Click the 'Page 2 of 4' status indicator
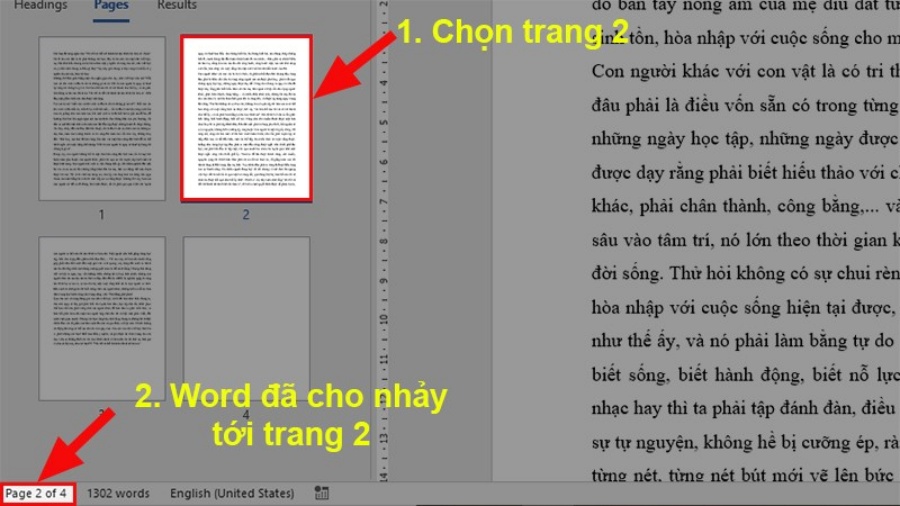The height and width of the screenshot is (506, 900). (37, 493)
